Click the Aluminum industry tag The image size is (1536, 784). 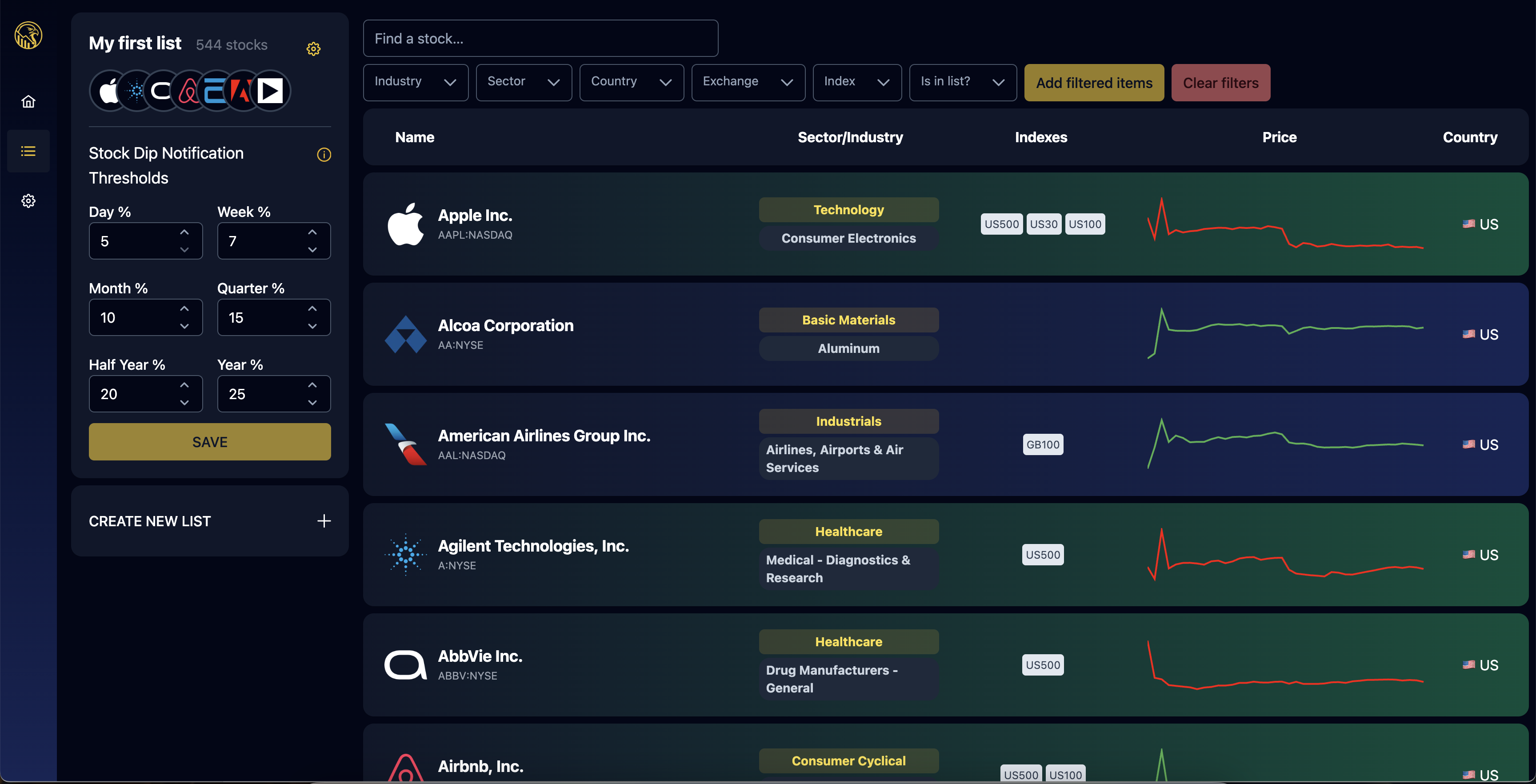click(x=848, y=348)
